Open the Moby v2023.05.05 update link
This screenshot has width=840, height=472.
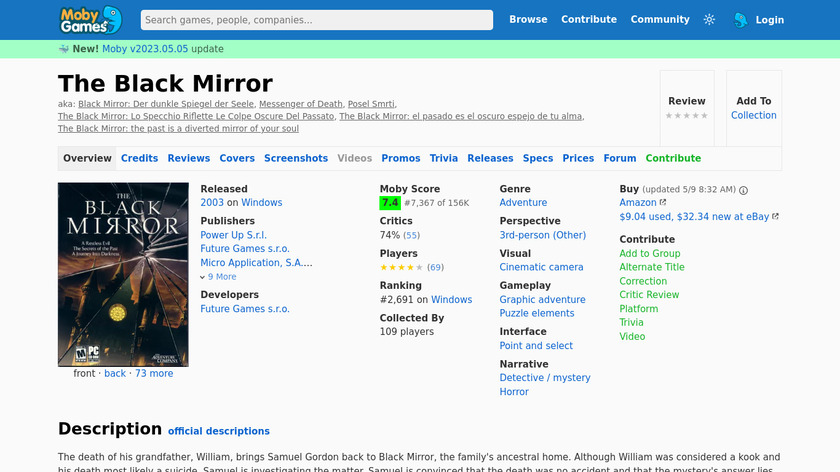pyautogui.click(x=145, y=49)
